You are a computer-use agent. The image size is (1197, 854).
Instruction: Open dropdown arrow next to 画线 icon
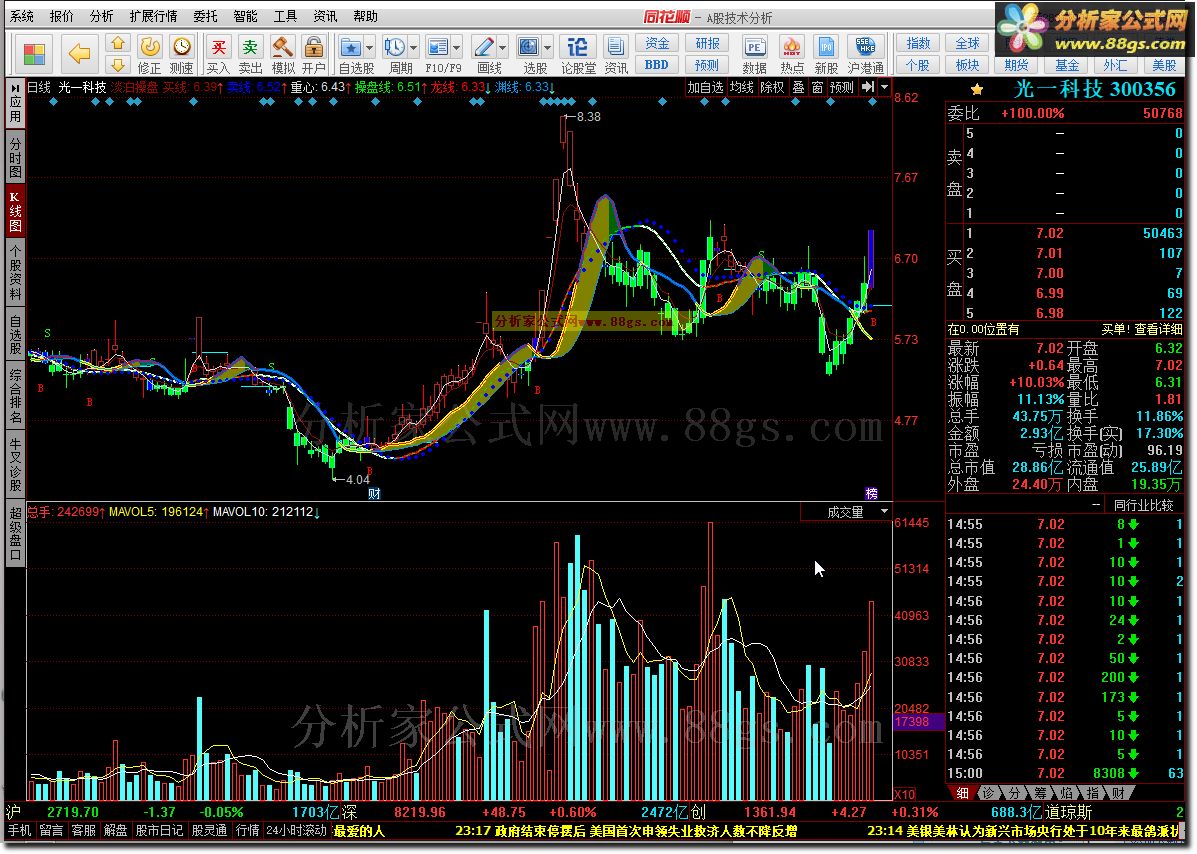502,48
